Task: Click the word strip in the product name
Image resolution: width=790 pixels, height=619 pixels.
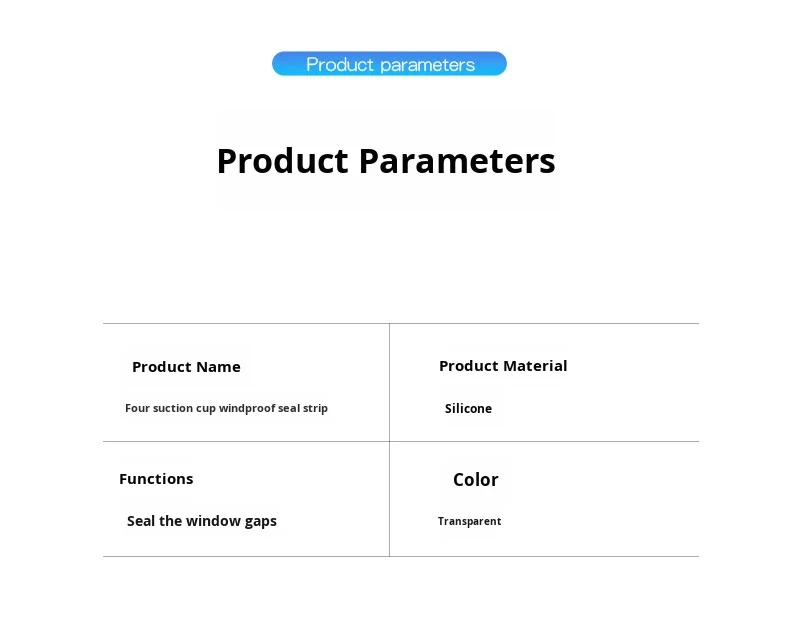Action: (315, 408)
